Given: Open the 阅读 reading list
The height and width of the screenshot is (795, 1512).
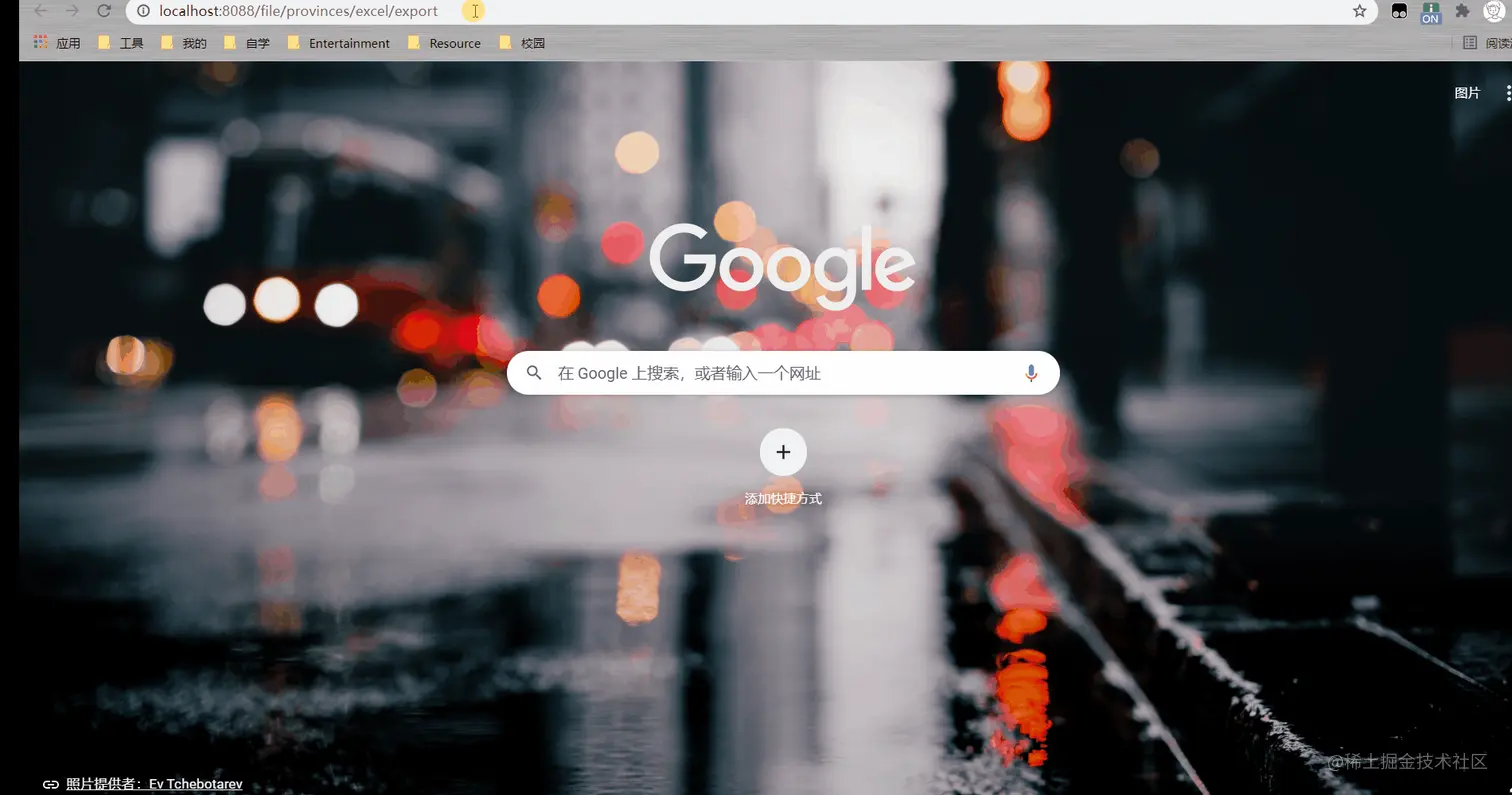Looking at the screenshot, I should click(x=1487, y=43).
